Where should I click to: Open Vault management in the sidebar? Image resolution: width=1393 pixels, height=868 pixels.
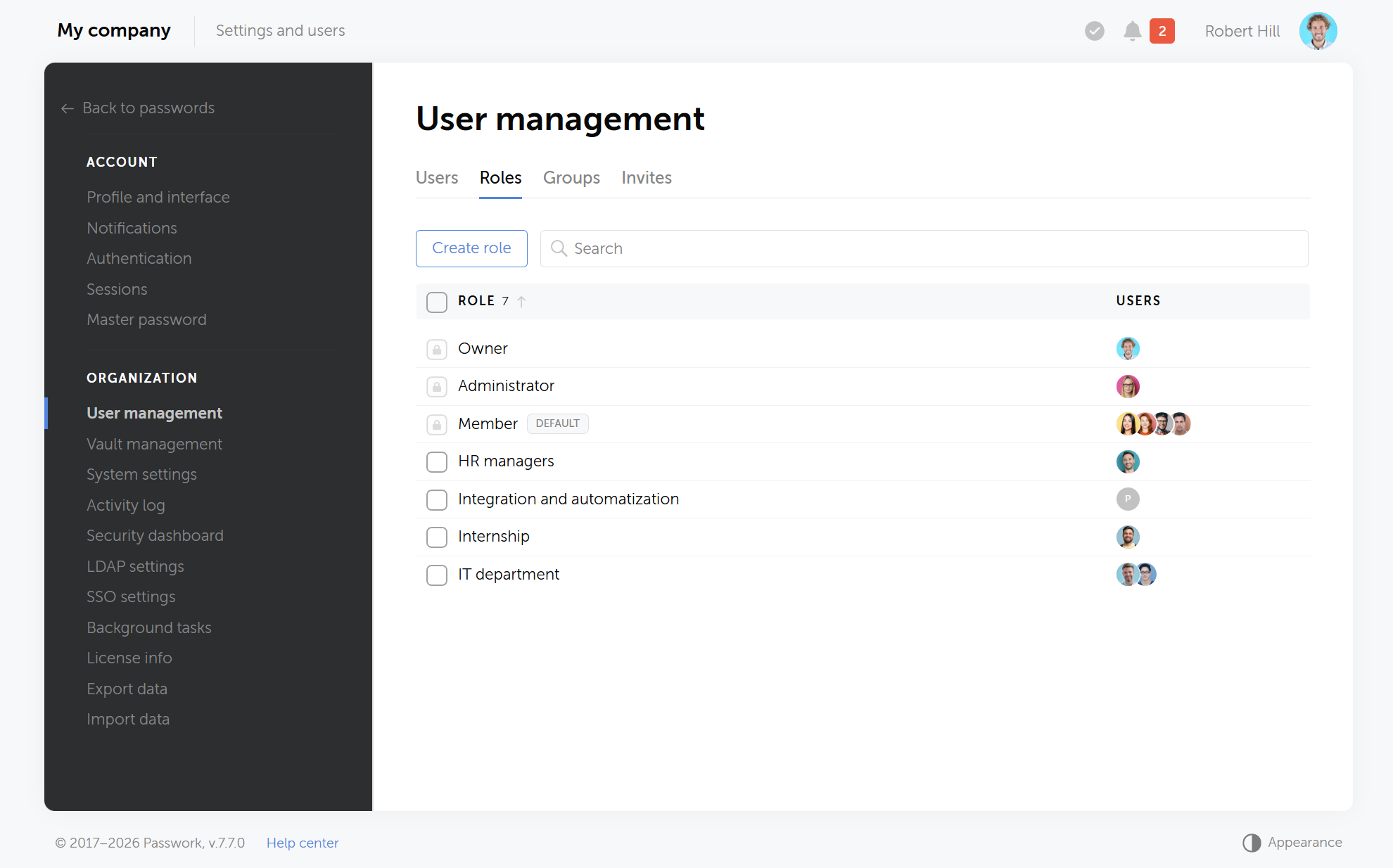(154, 445)
